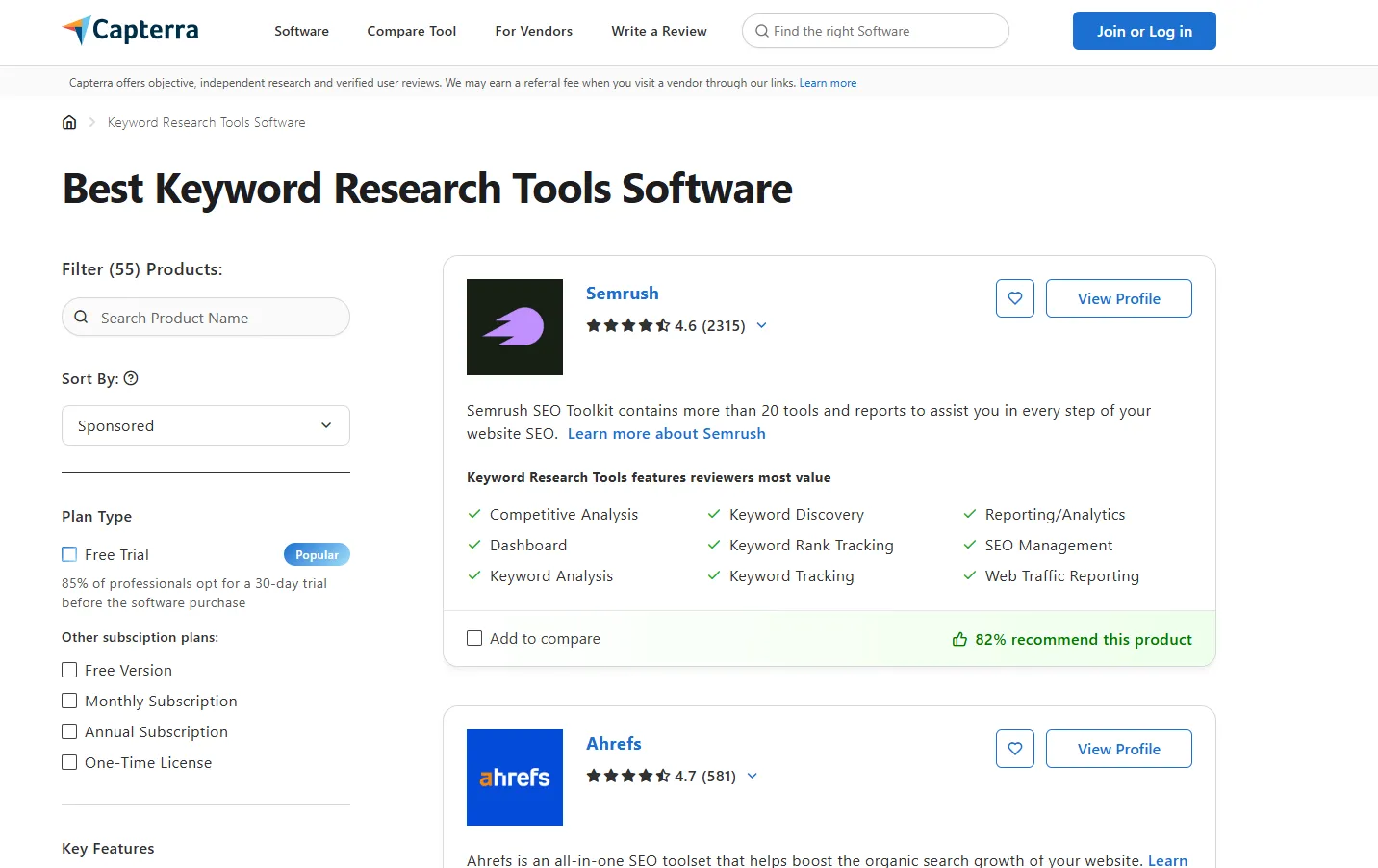Open the Learn more about Semrush link
Screen dimensions: 1378x868
click(x=666, y=433)
